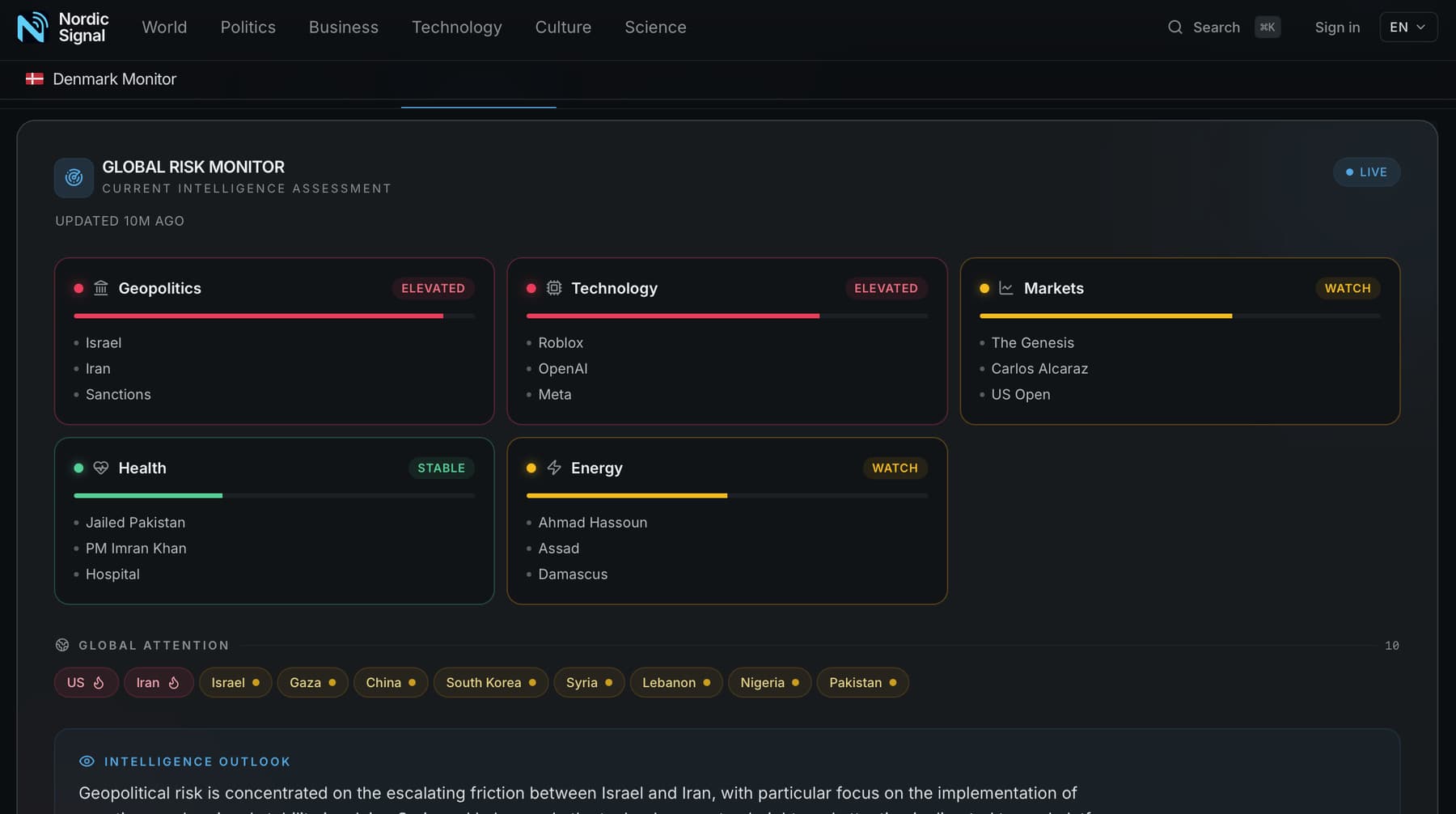Screen dimensions: 1456x814
Task: Click Carlos Alcaraz under Markets
Action: (1039, 368)
